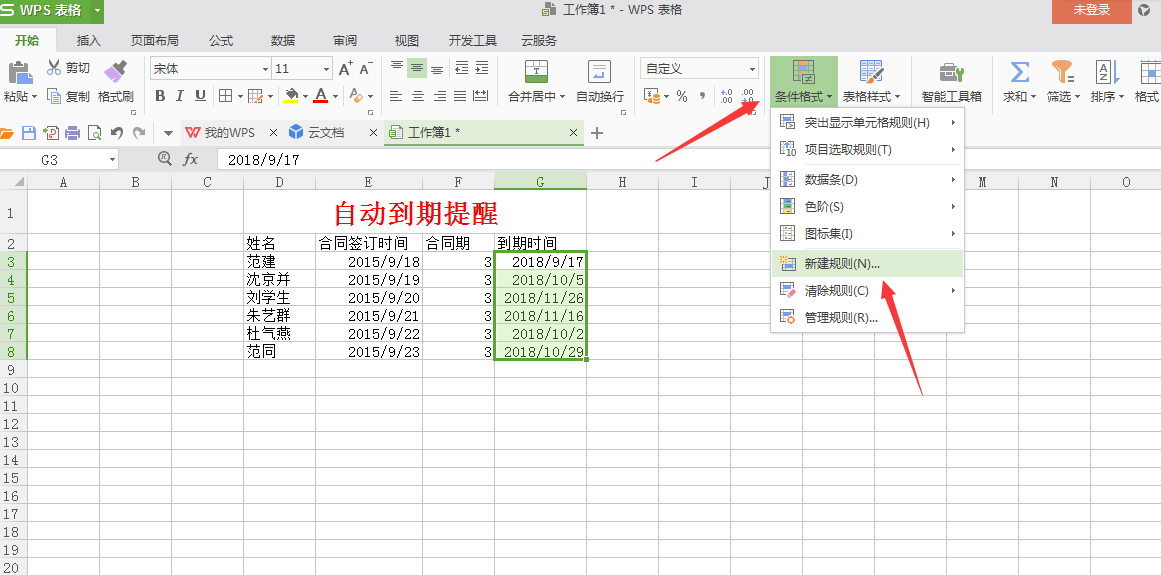This screenshot has height=575, width=1161.
Task: Open the 开发工具 ribbon tab
Action: (472, 41)
